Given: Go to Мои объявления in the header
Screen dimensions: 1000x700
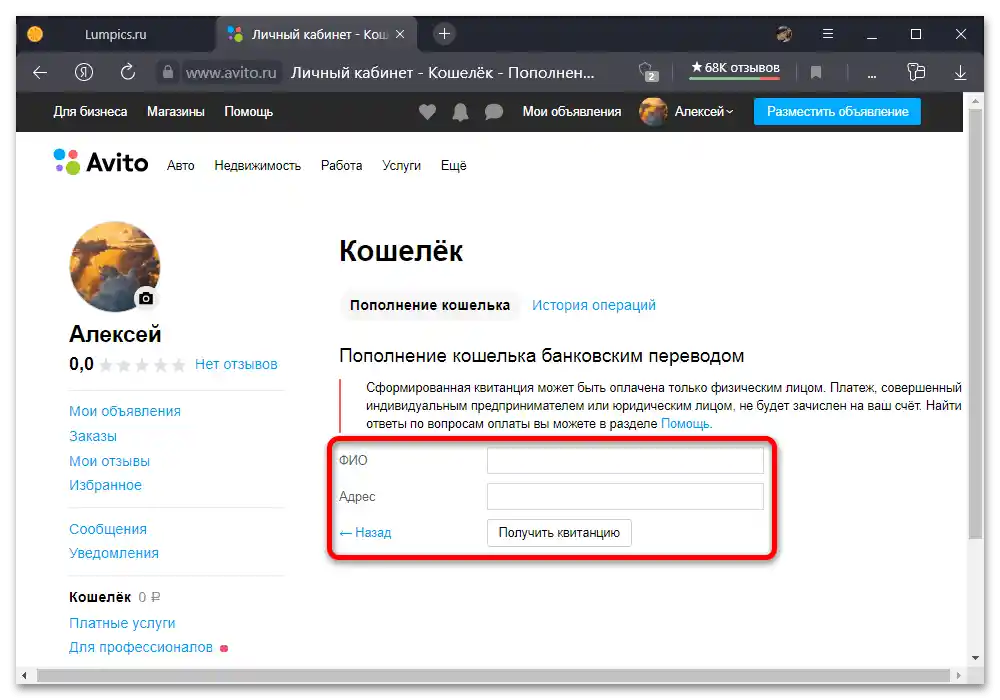Looking at the screenshot, I should click(571, 112).
